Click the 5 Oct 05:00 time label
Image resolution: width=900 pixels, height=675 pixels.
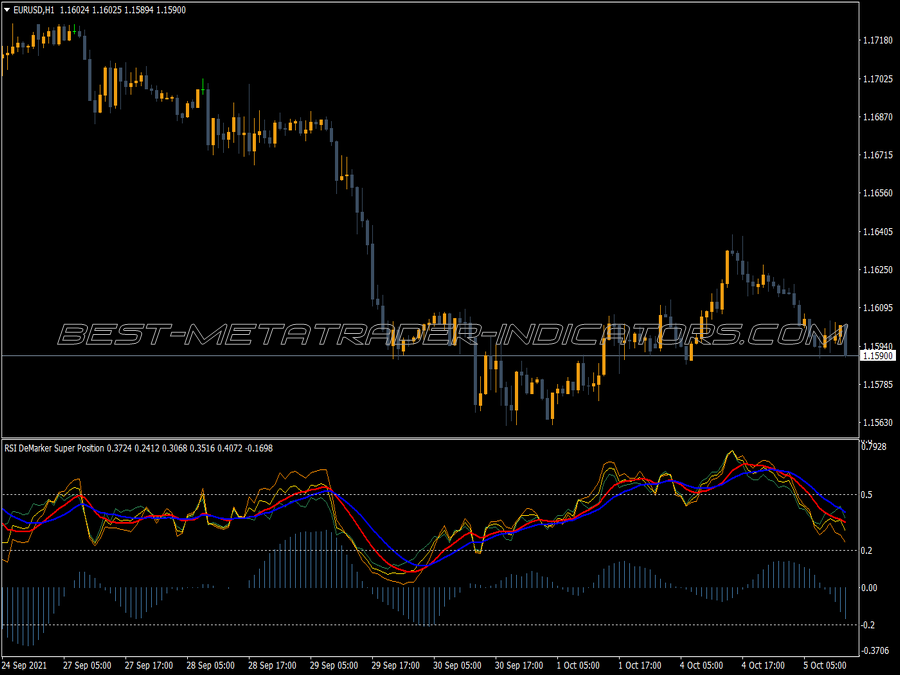click(825, 665)
